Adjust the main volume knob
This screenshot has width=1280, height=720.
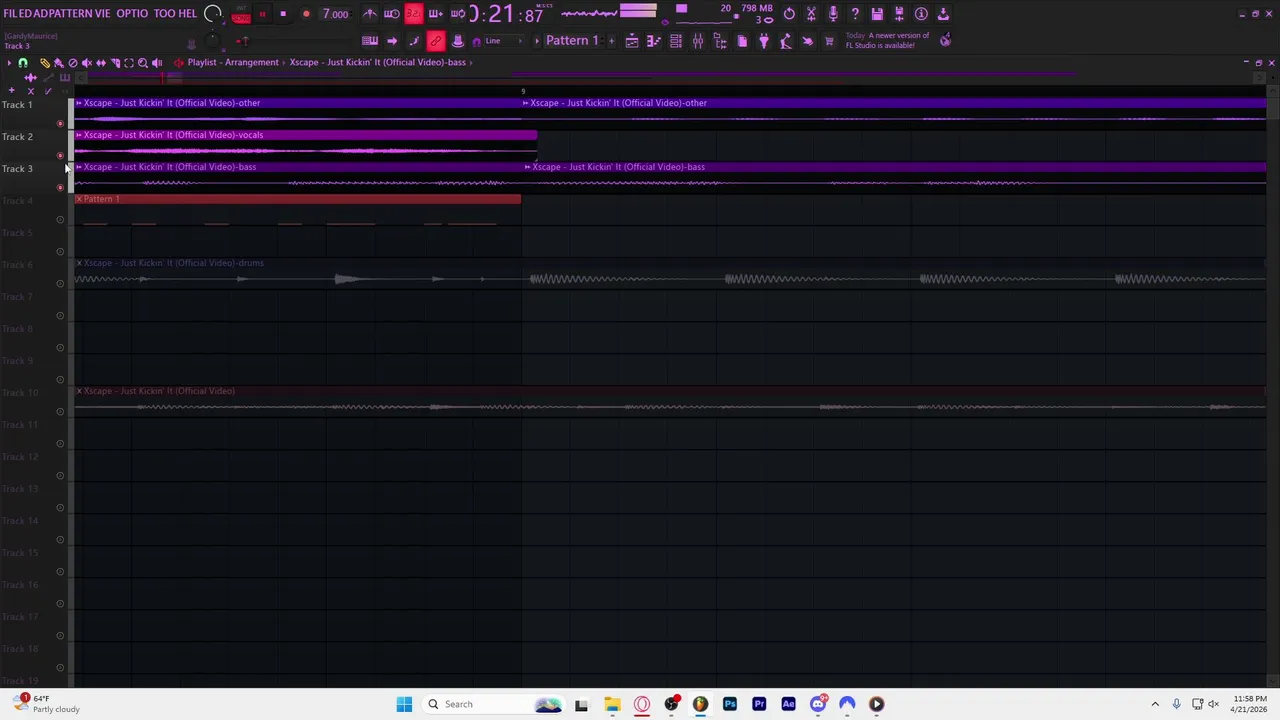point(213,14)
